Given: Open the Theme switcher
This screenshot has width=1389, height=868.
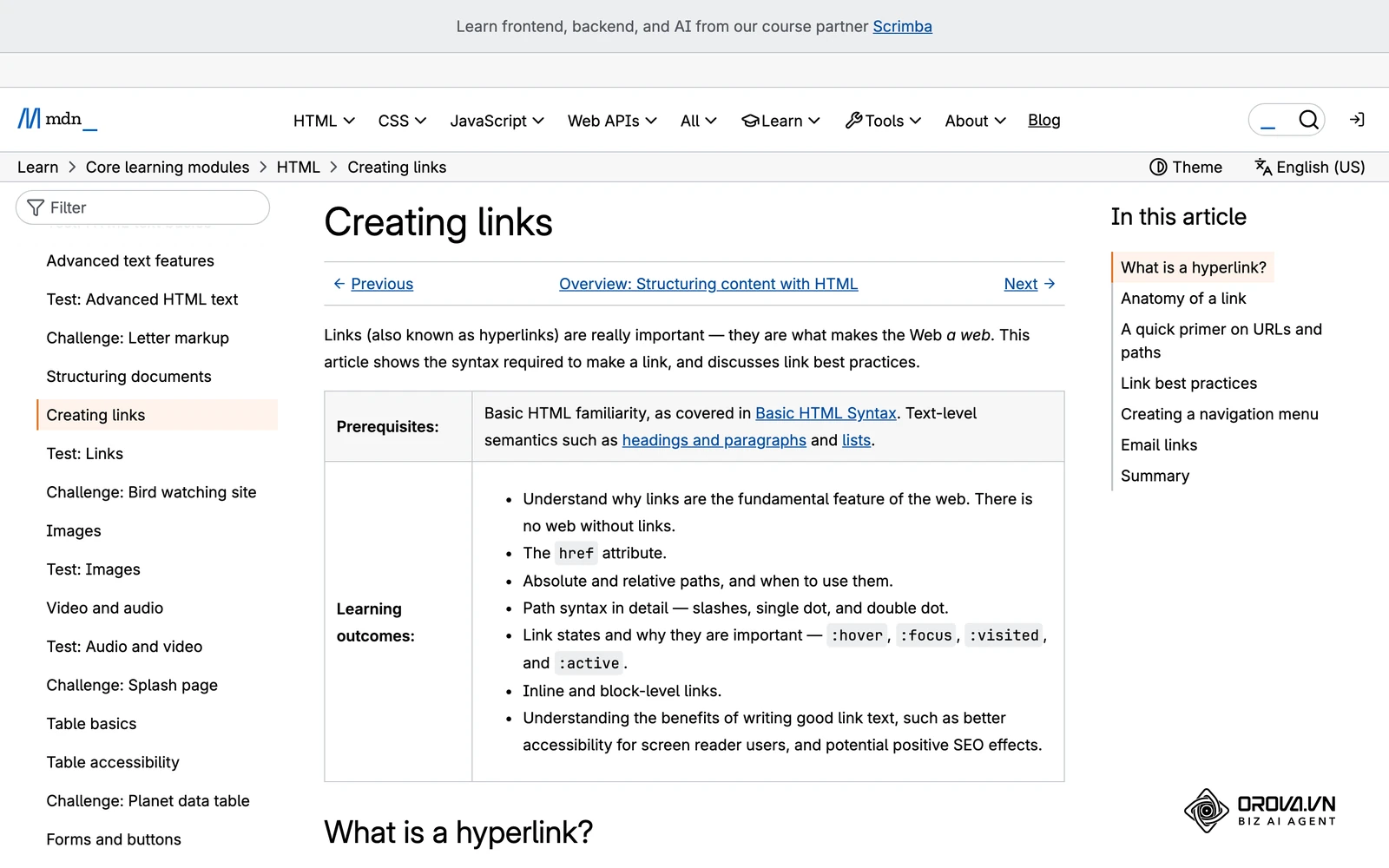Looking at the screenshot, I should pos(1185,167).
